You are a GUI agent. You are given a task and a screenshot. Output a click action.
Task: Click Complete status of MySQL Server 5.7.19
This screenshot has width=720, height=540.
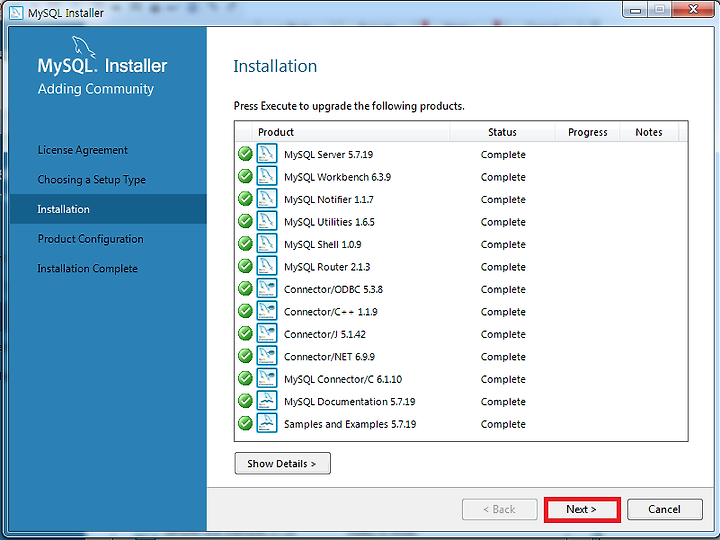[503, 155]
